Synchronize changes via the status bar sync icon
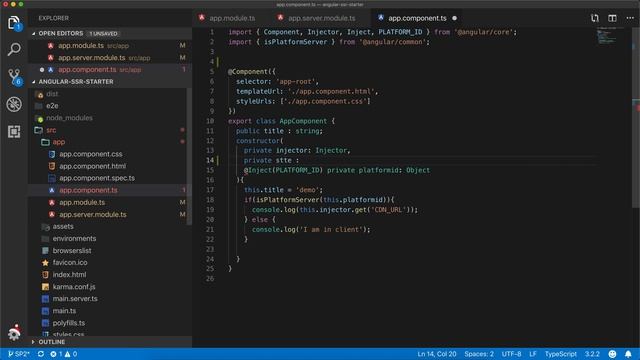This screenshot has width=640, height=360. pos(40,354)
